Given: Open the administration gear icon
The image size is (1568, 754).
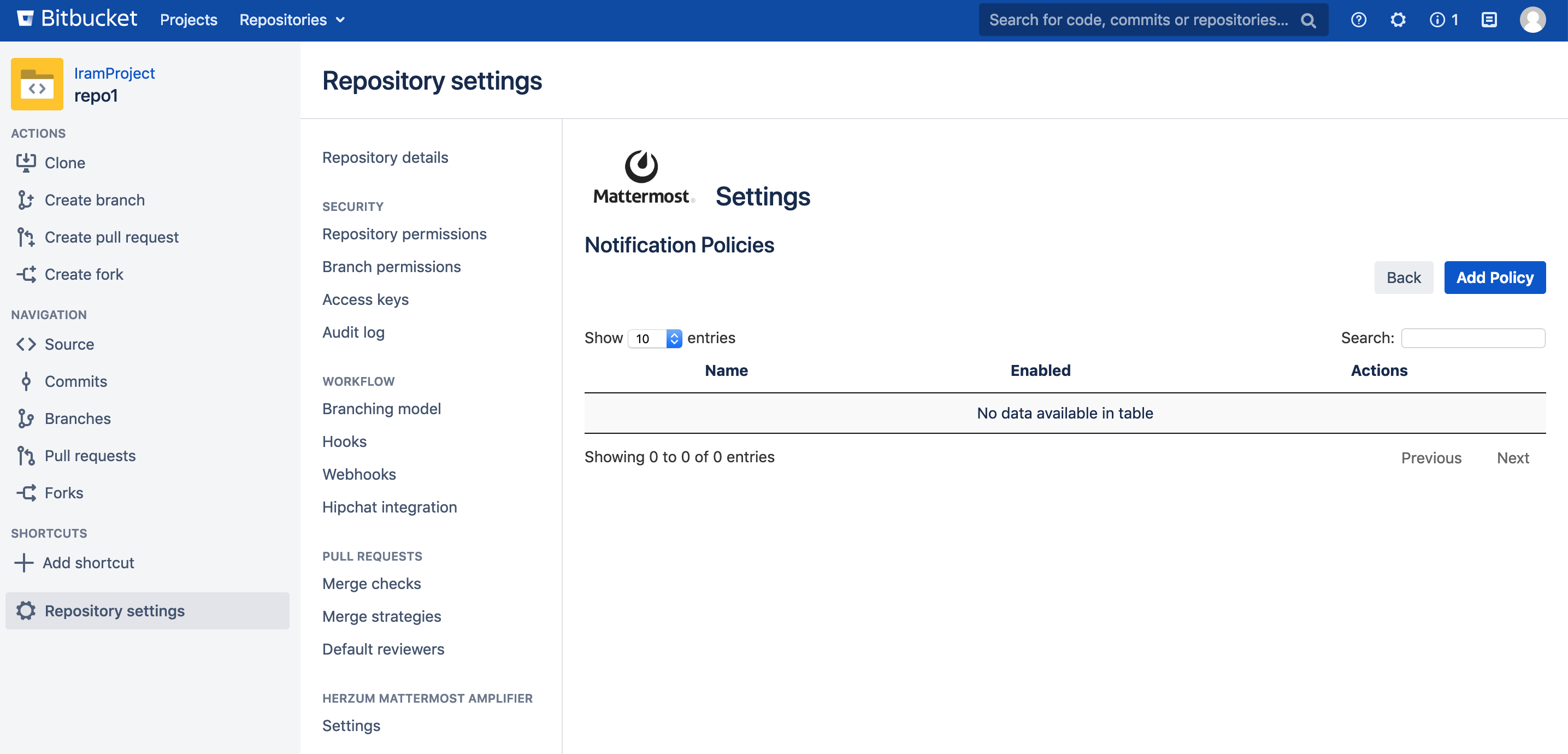Looking at the screenshot, I should pos(1398,20).
